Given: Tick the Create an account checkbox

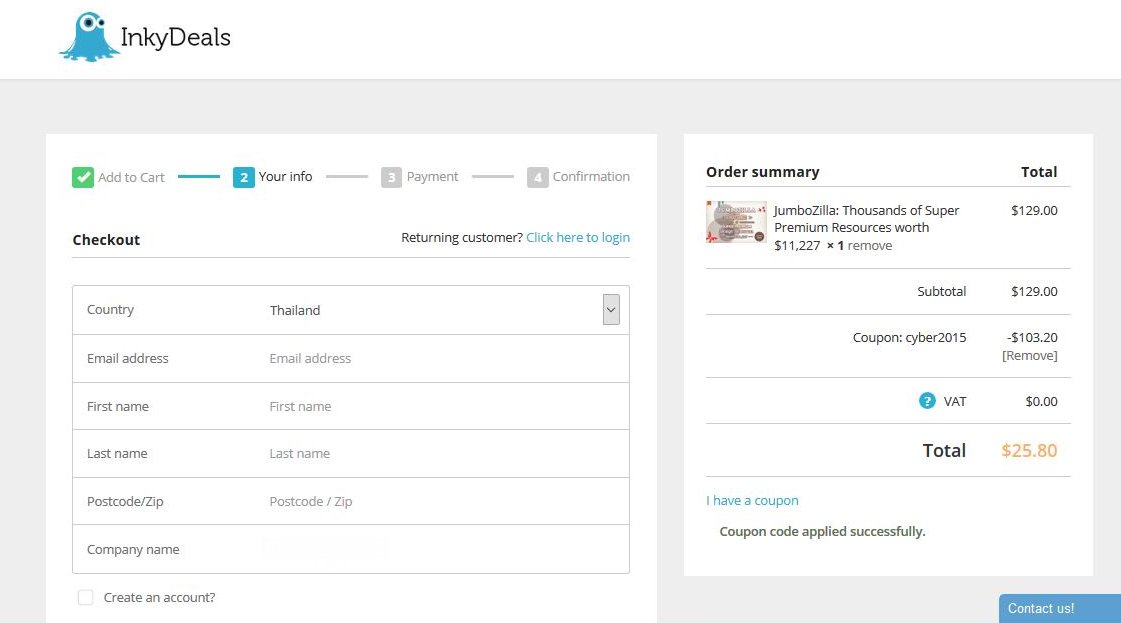Looking at the screenshot, I should coord(86,597).
